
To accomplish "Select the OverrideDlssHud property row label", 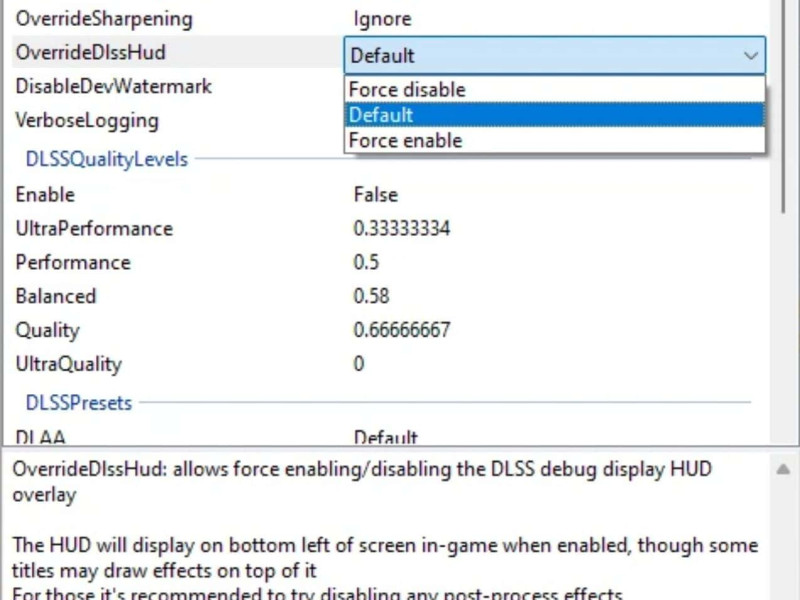I will [91, 53].
